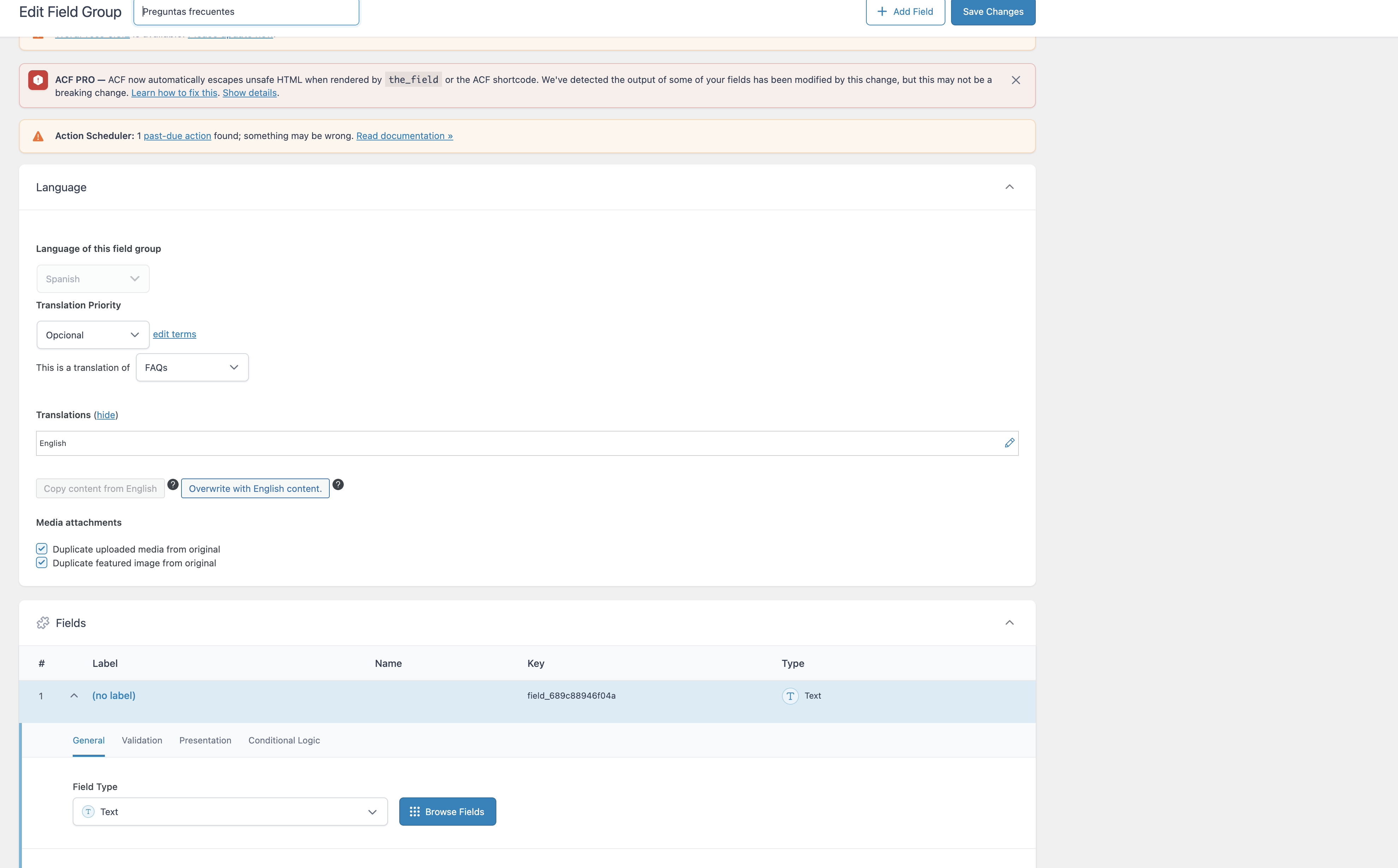The width and height of the screenshot is (1398, 868).
Task: Click the red ACF PRO shield icon
Action: click(x=38, y=80)
